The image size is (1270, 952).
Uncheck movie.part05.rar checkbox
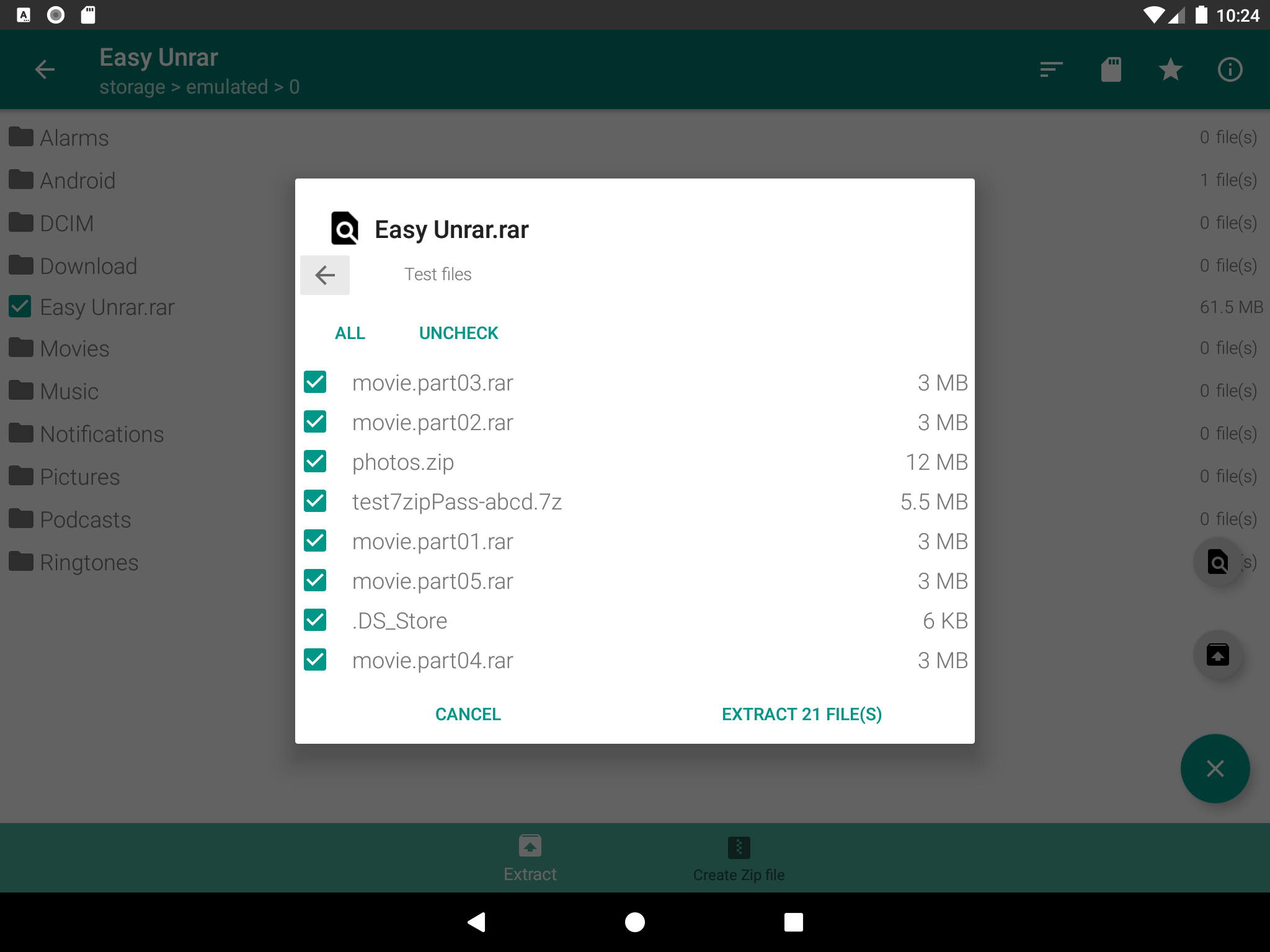(x=315, y=580)
